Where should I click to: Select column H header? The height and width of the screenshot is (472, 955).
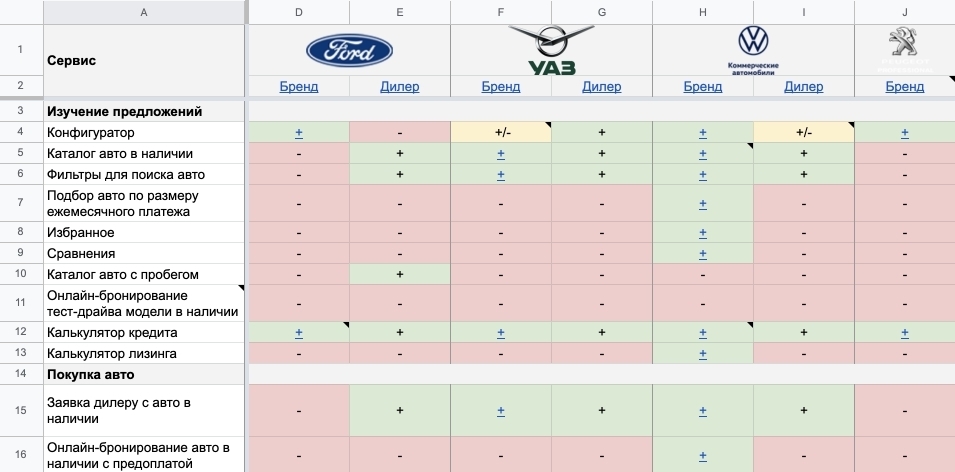[702, 12]
